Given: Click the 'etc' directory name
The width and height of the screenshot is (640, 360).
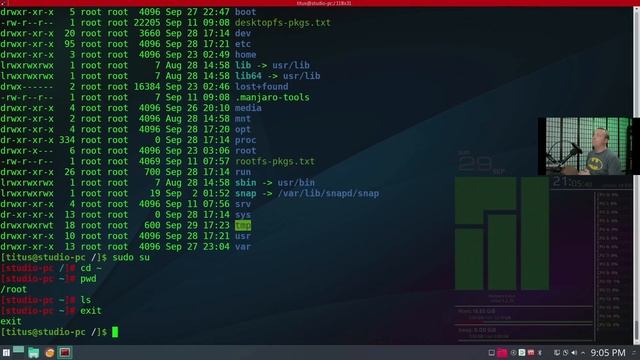Looking at the screenshot, I should [243, 44].
